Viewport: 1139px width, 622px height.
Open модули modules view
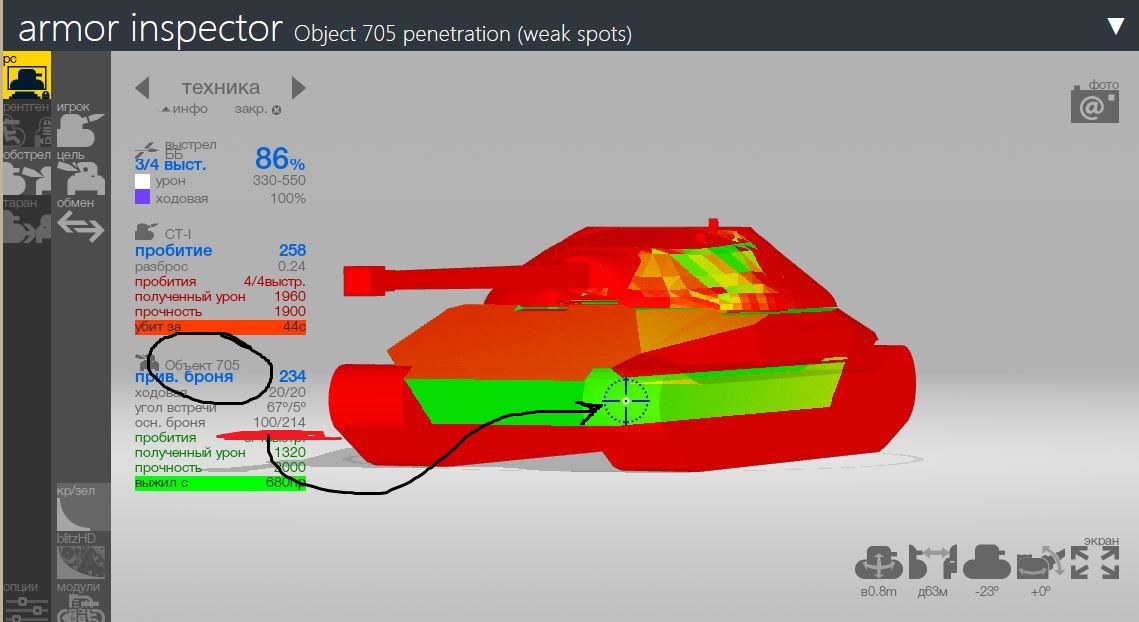point(81,601)
